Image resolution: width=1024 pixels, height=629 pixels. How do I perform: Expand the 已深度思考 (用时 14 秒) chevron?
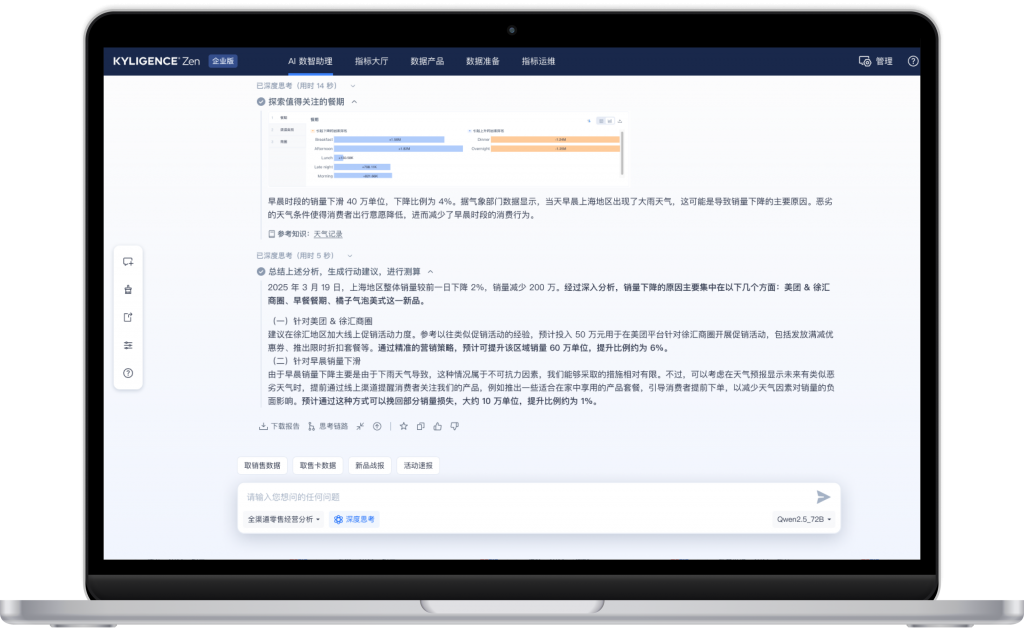coord(353,86)
